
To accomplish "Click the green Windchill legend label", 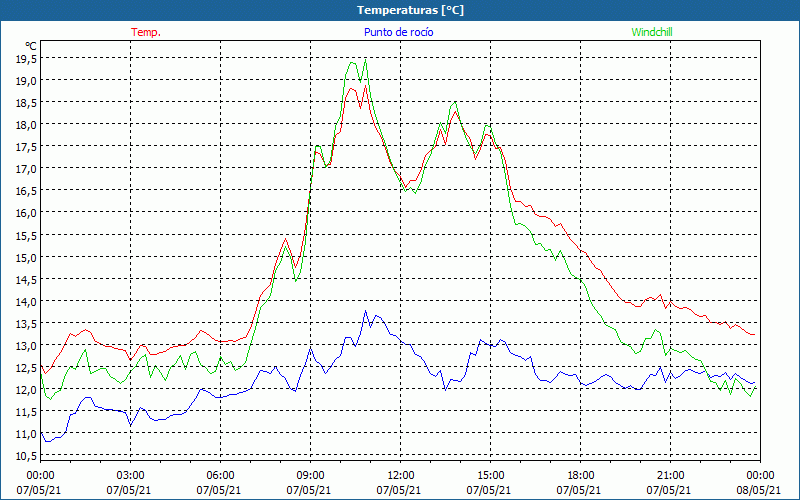I will click(x=652, y=32).
